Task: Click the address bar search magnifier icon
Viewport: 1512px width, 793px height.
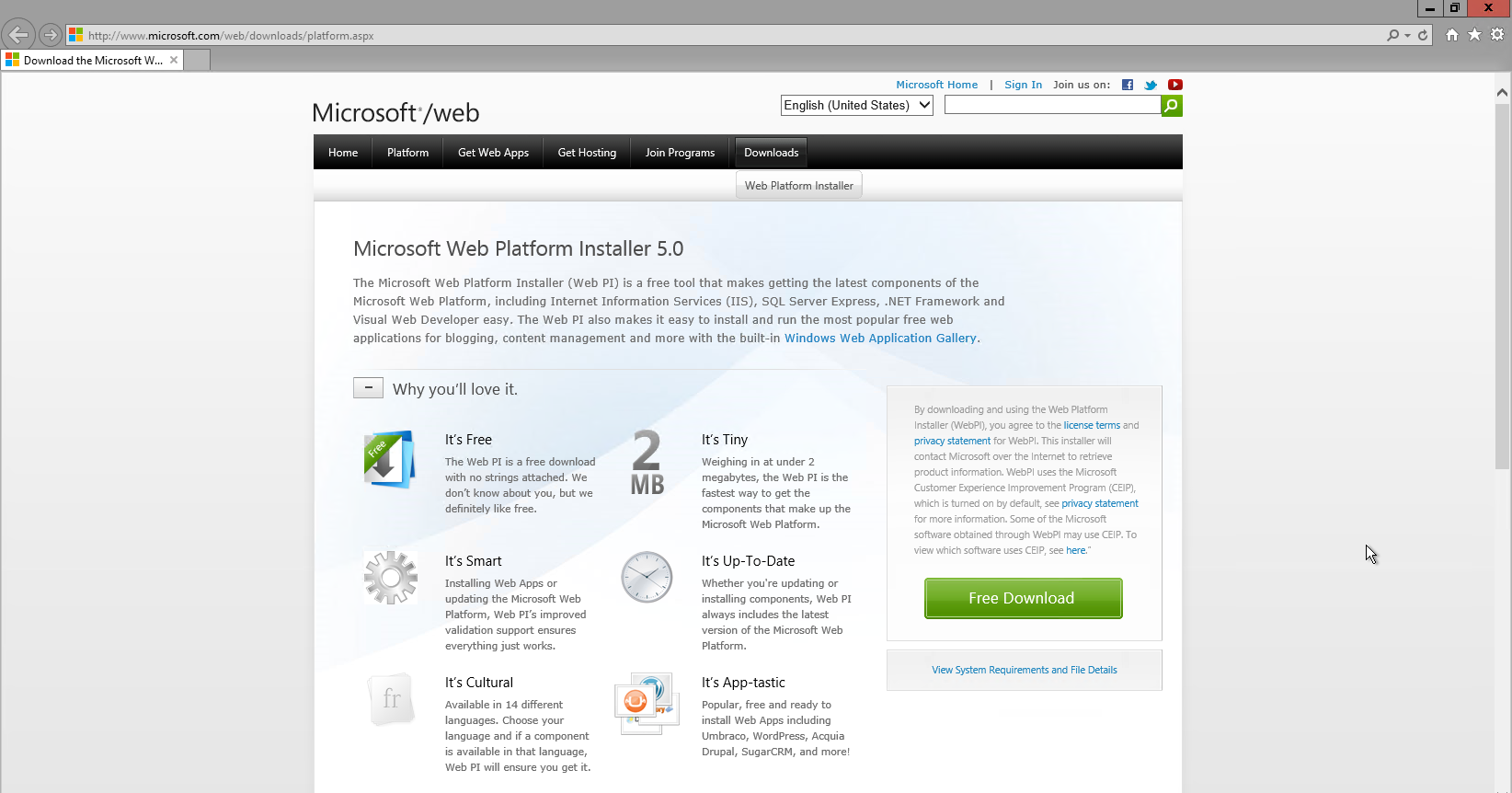Action: pyautogui.click(x=1393, y=35)
